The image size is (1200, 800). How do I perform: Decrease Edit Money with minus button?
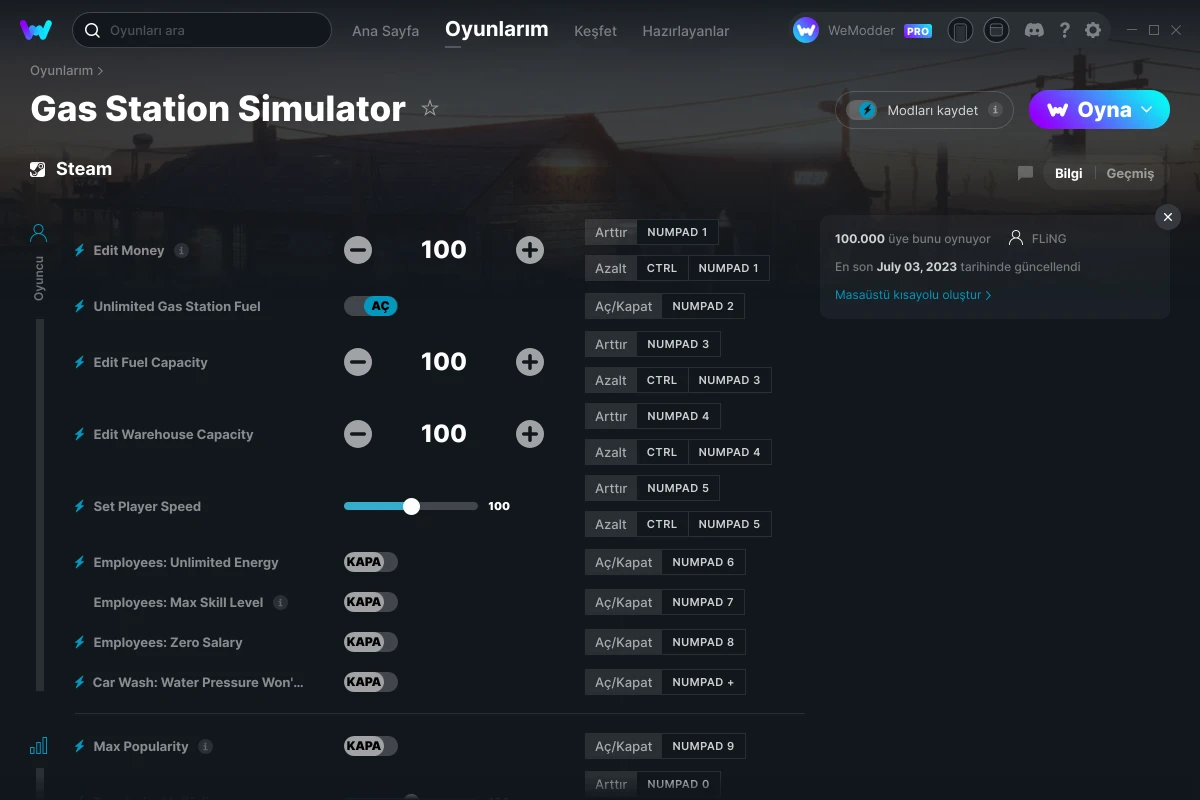coord(358,250)
